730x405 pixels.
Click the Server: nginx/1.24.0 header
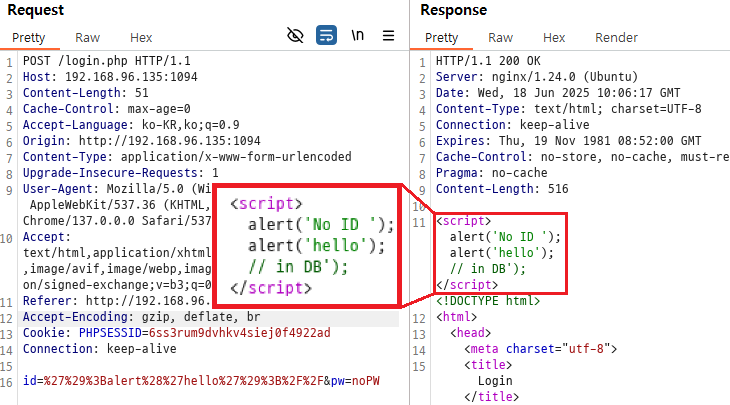[537, 77]
